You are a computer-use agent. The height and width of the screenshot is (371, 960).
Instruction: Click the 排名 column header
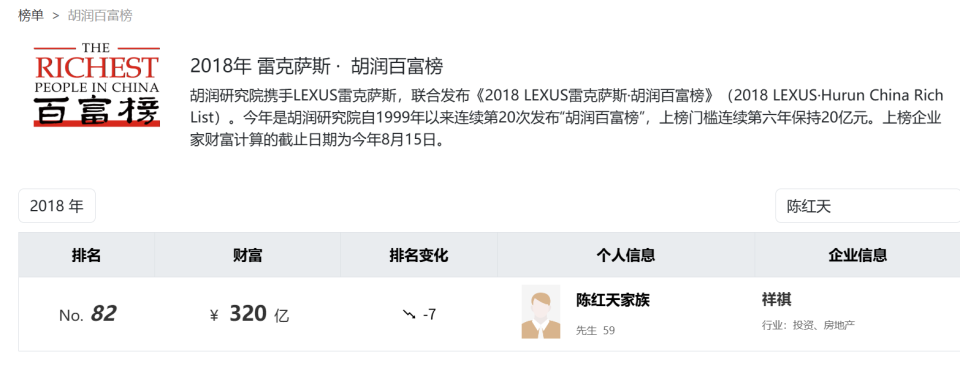pos(86,255)
